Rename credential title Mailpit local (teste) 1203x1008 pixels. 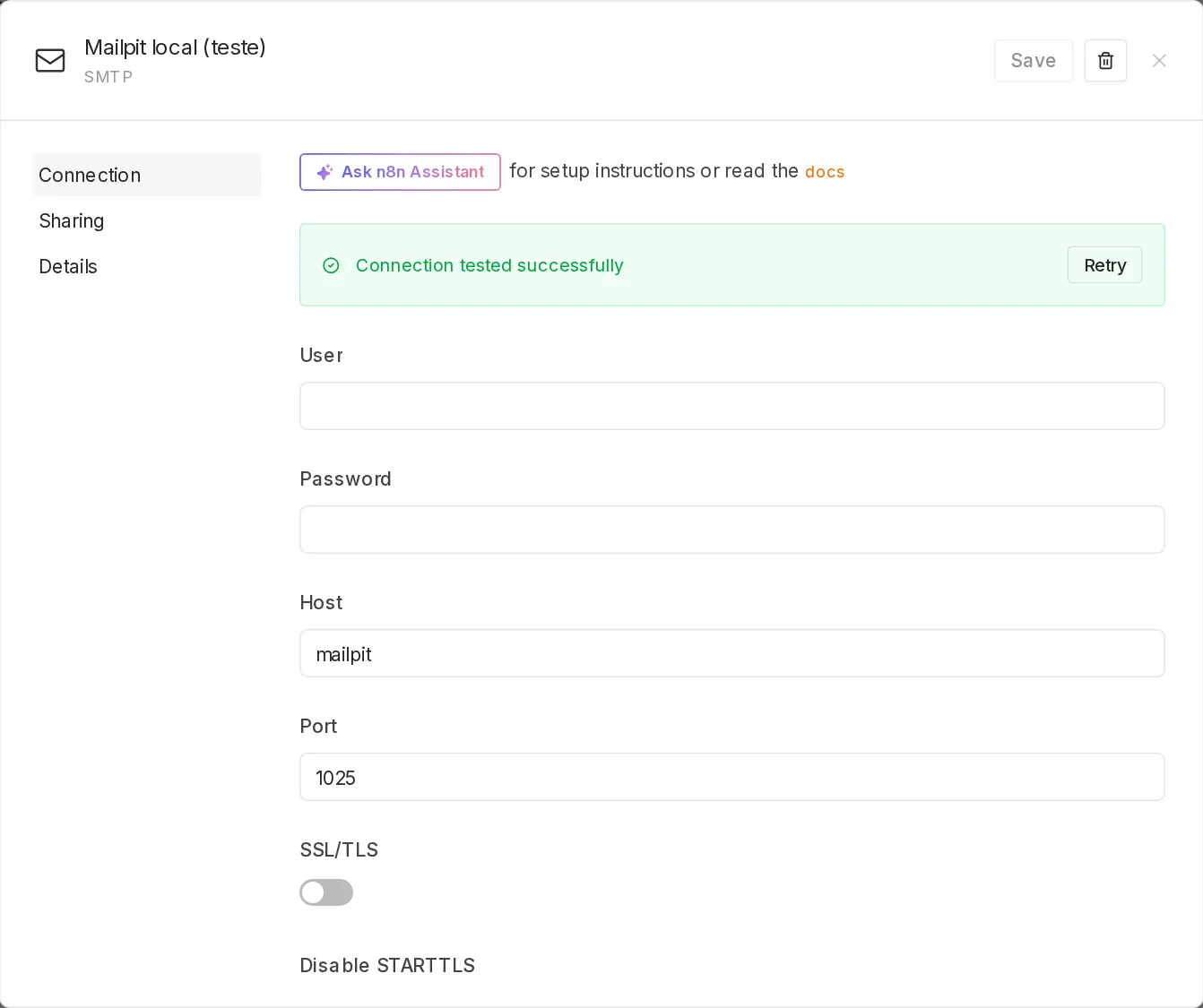point(175,47)
